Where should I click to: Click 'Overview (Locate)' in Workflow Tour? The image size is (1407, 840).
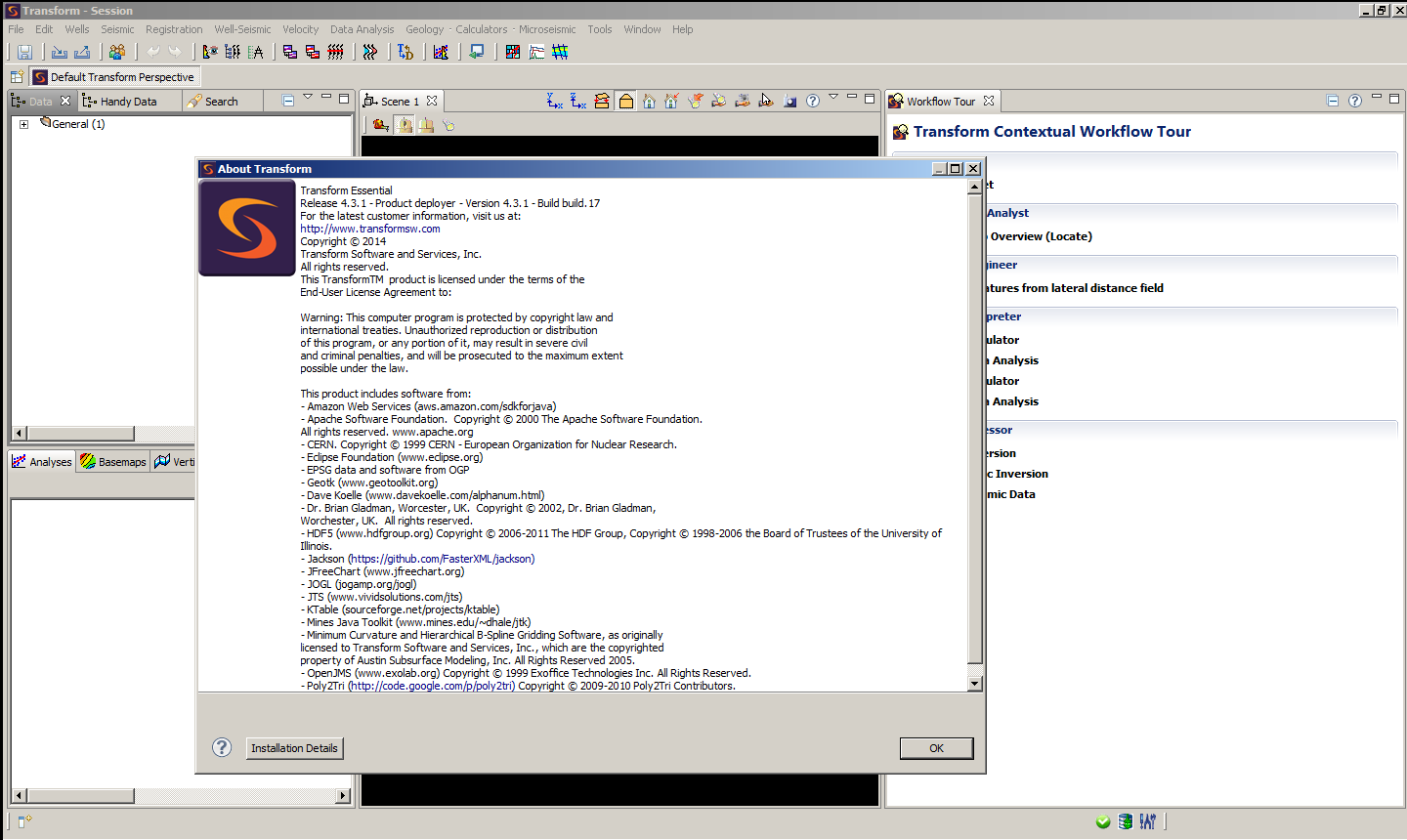[x=1042, y=236]
